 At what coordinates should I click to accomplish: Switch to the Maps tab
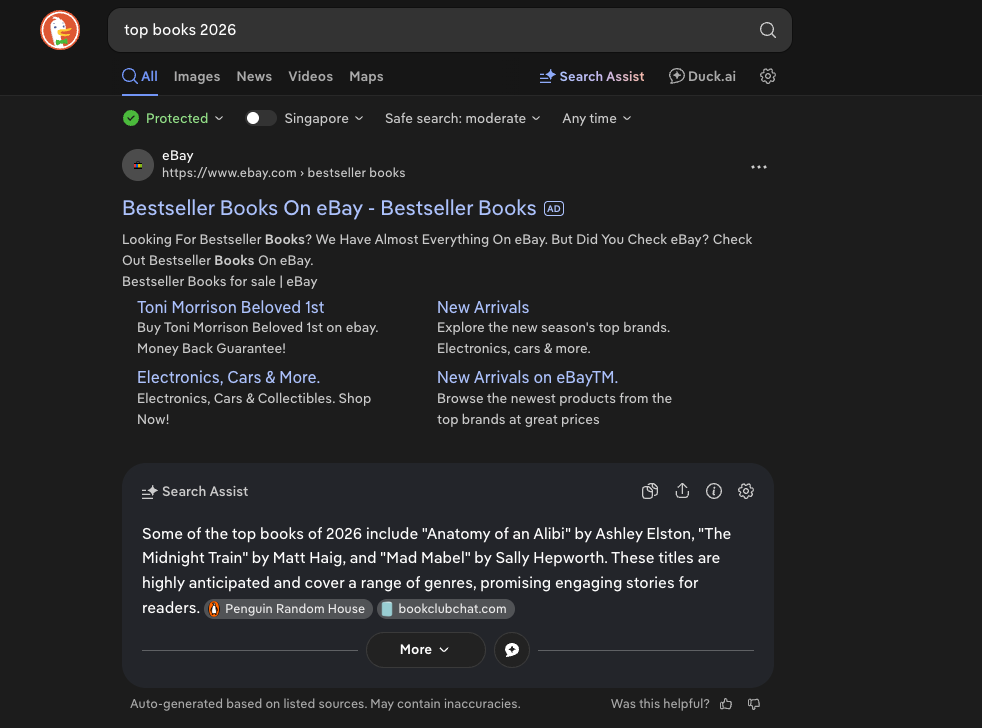tap(366, 76)
